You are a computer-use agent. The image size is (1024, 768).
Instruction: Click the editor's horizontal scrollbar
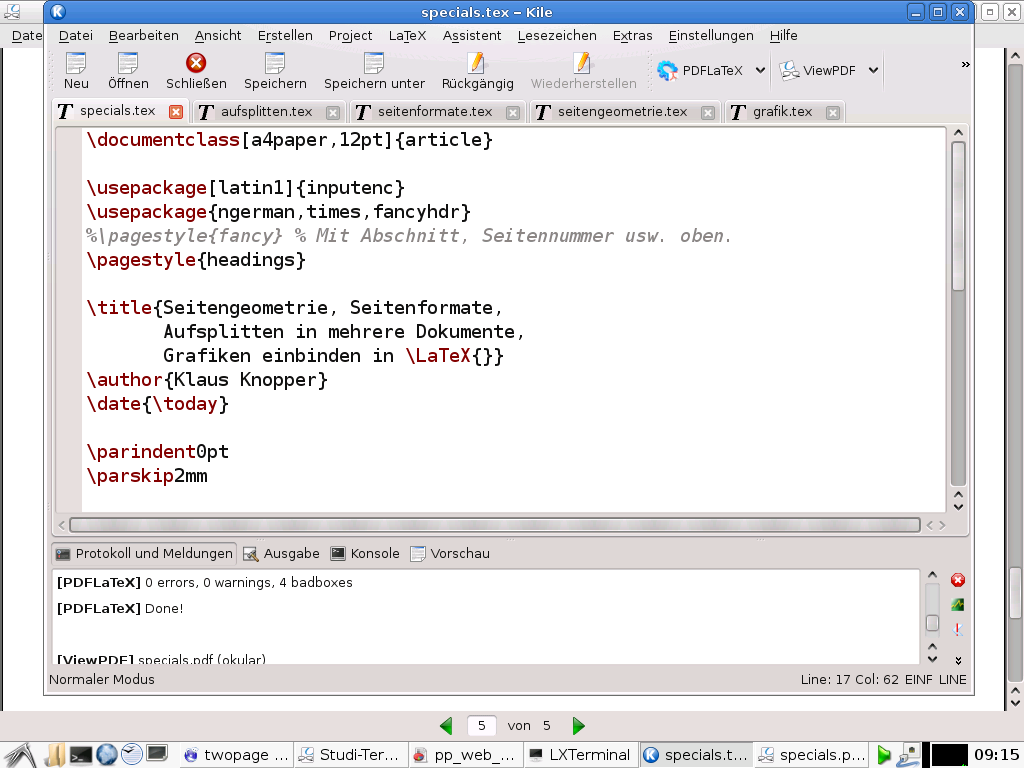click(x=494, y=525)
